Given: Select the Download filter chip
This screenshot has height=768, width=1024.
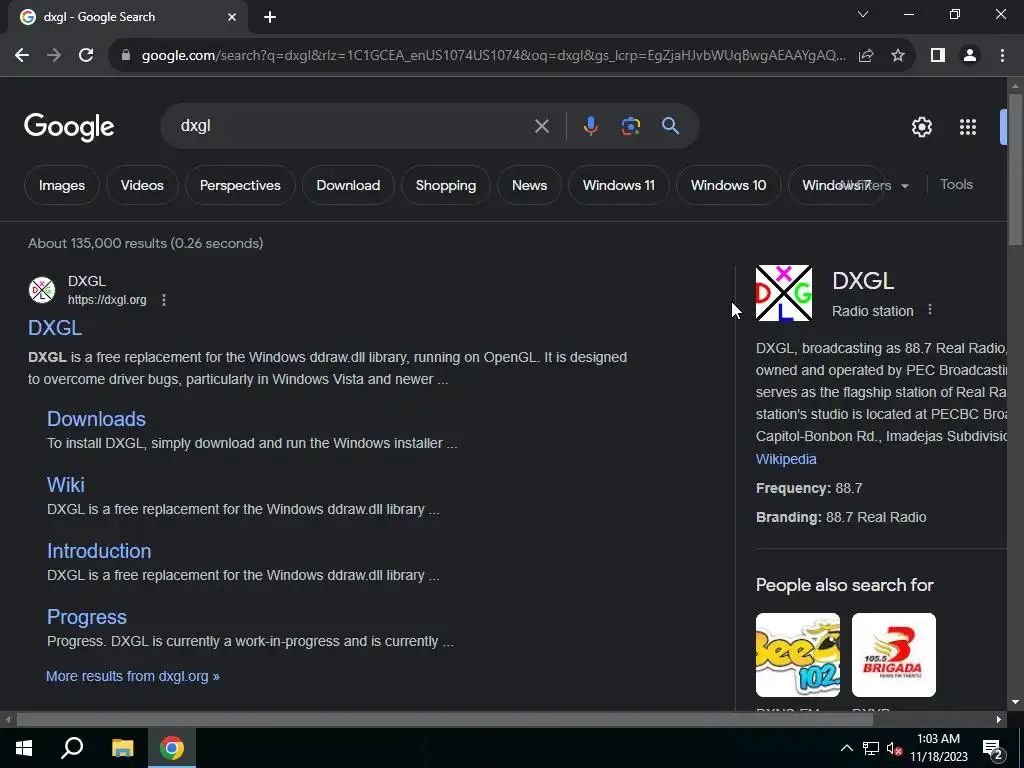Looking at the screenshot, I should coord(348,185).
